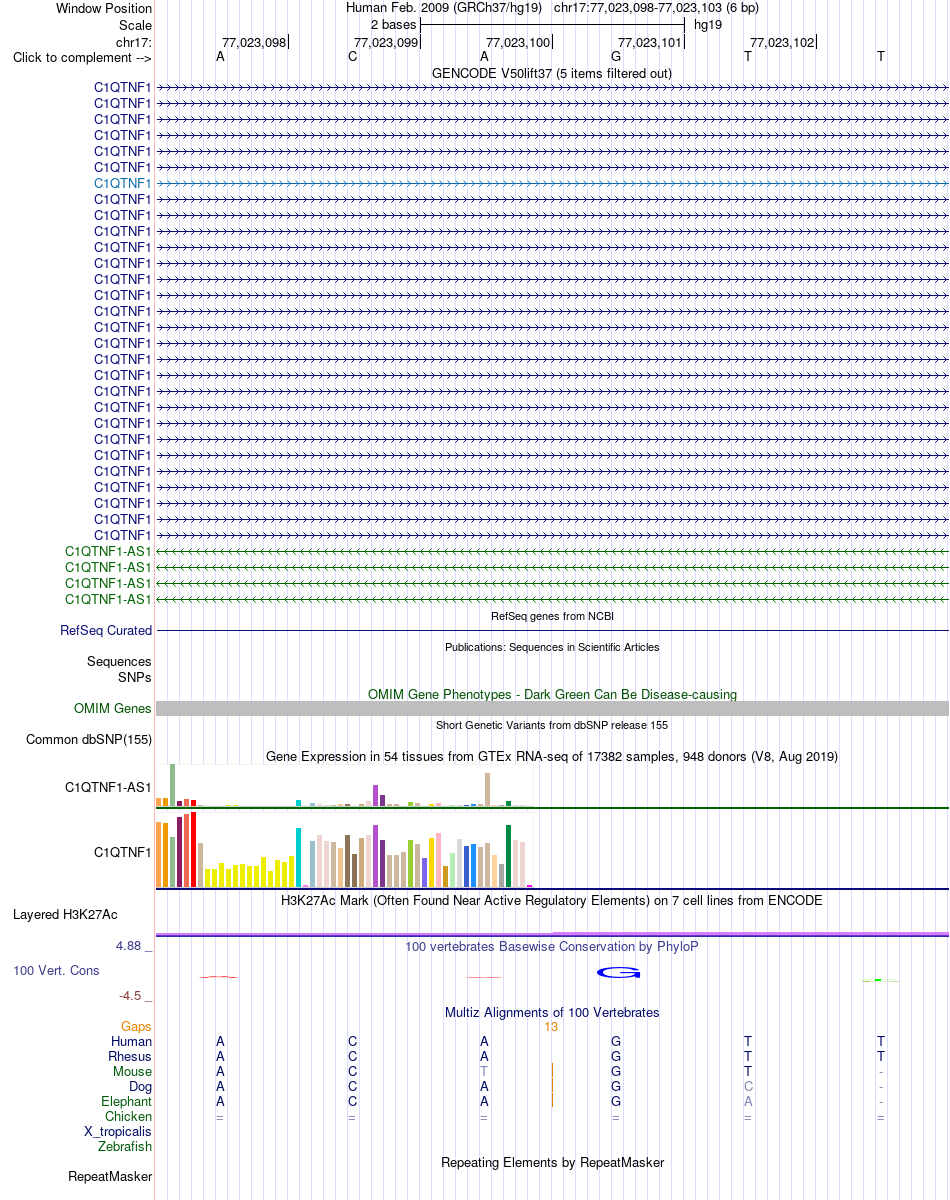Click the Scale label
Viewport: 950px width, 1200px height.
[x=135, y=25]
